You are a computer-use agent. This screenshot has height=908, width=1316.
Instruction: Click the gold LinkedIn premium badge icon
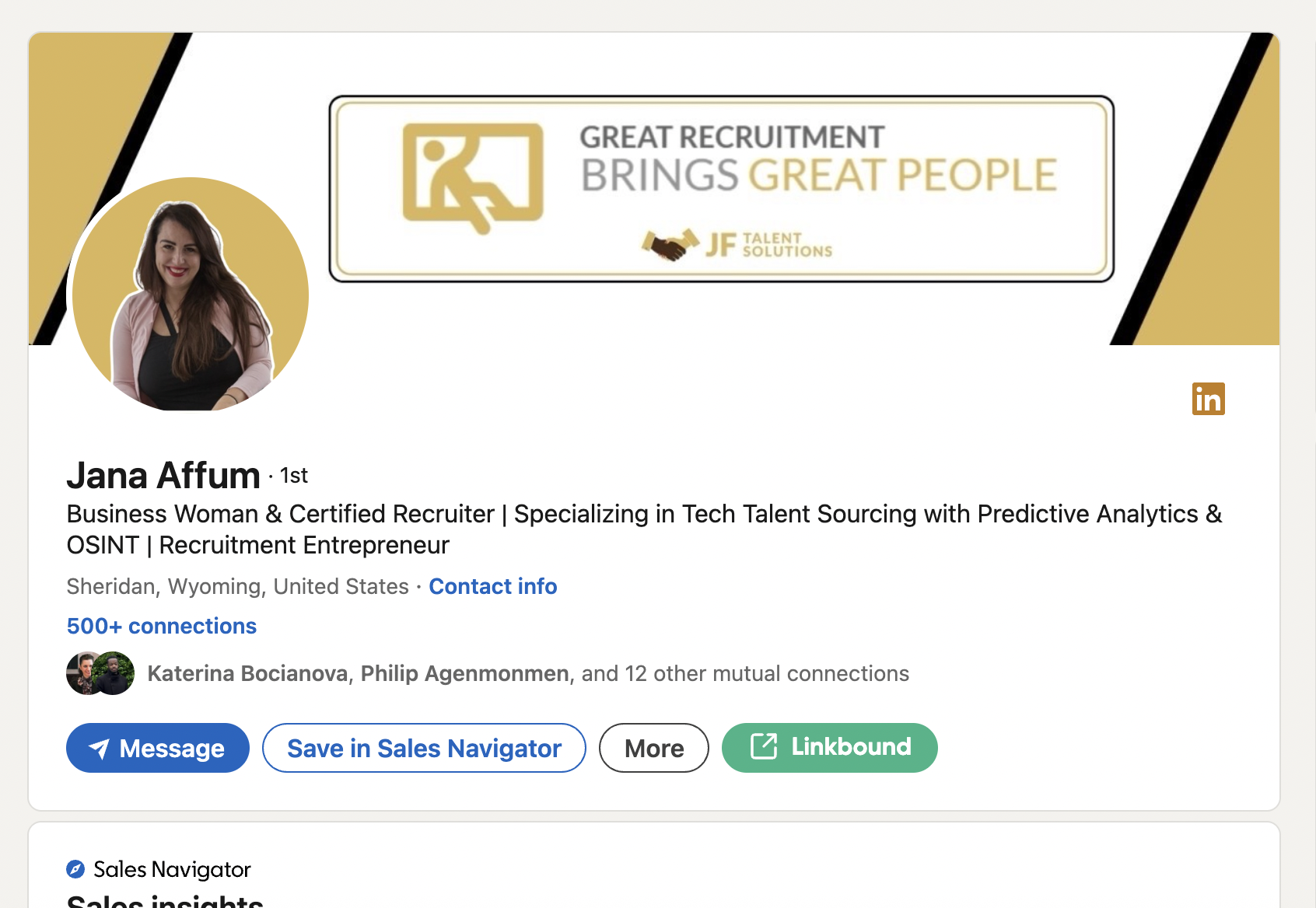click(x=1208, y=399)
